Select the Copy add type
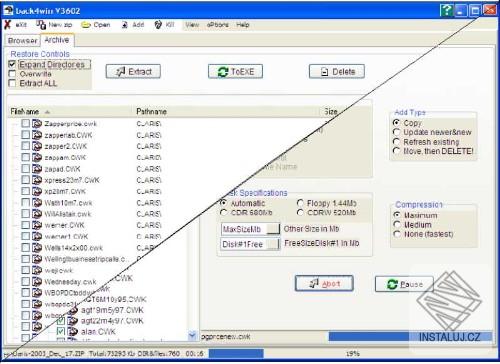 pos(396,123)
